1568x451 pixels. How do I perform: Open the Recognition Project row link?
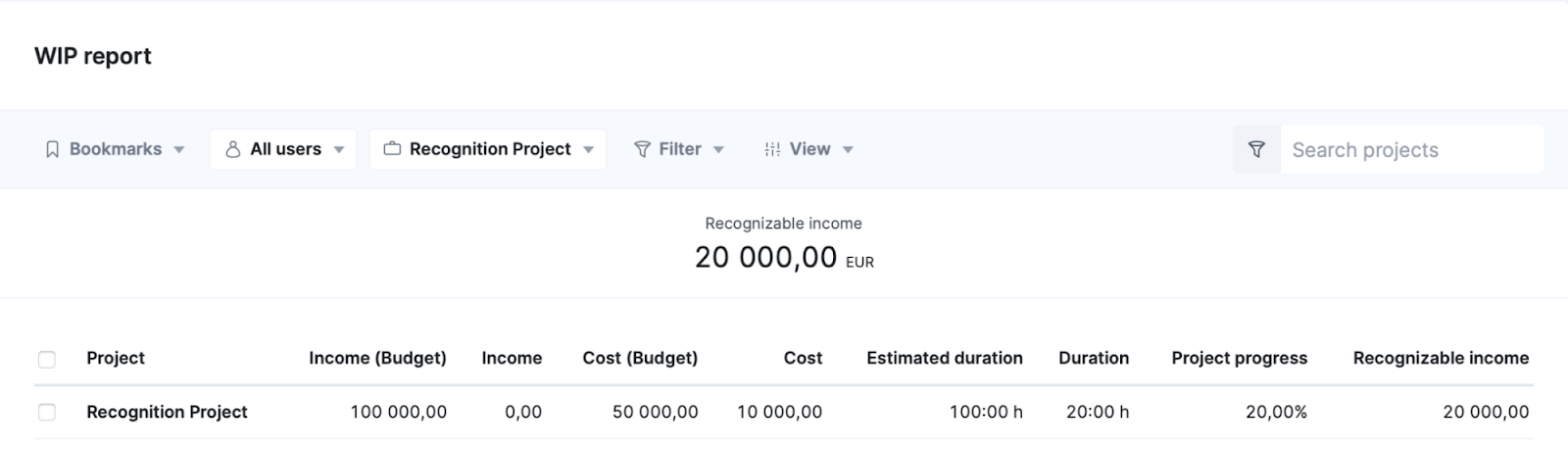[x=167, y=413]
